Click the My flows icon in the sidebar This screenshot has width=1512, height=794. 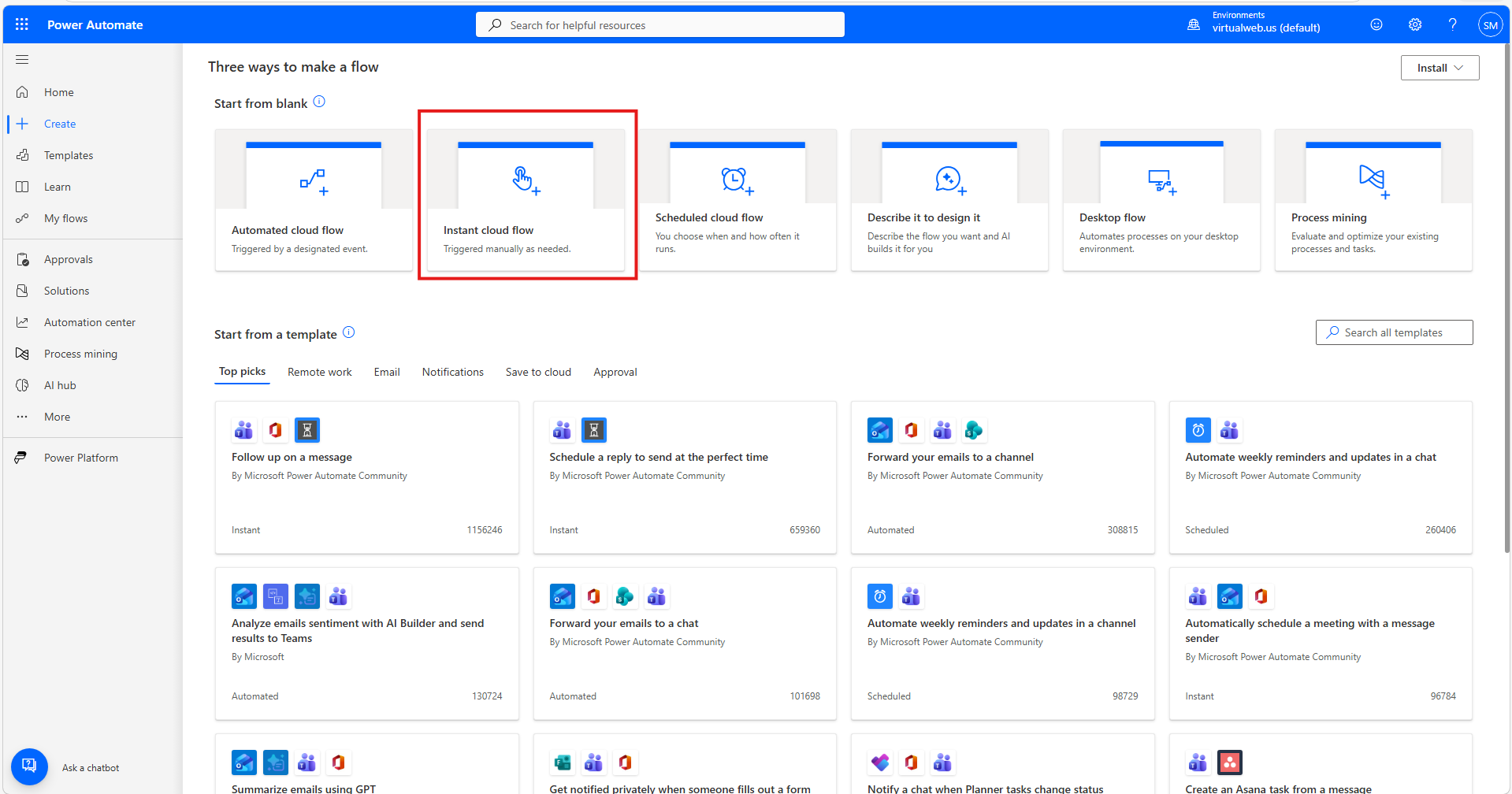pyautogui.click(x=22, y=218)
